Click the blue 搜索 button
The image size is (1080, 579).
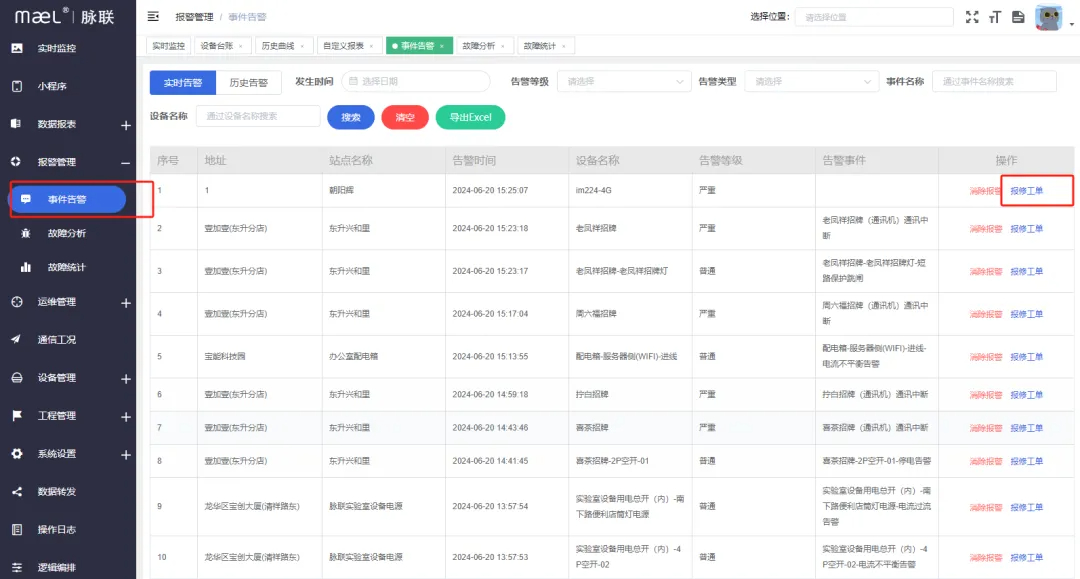point(351,117)
